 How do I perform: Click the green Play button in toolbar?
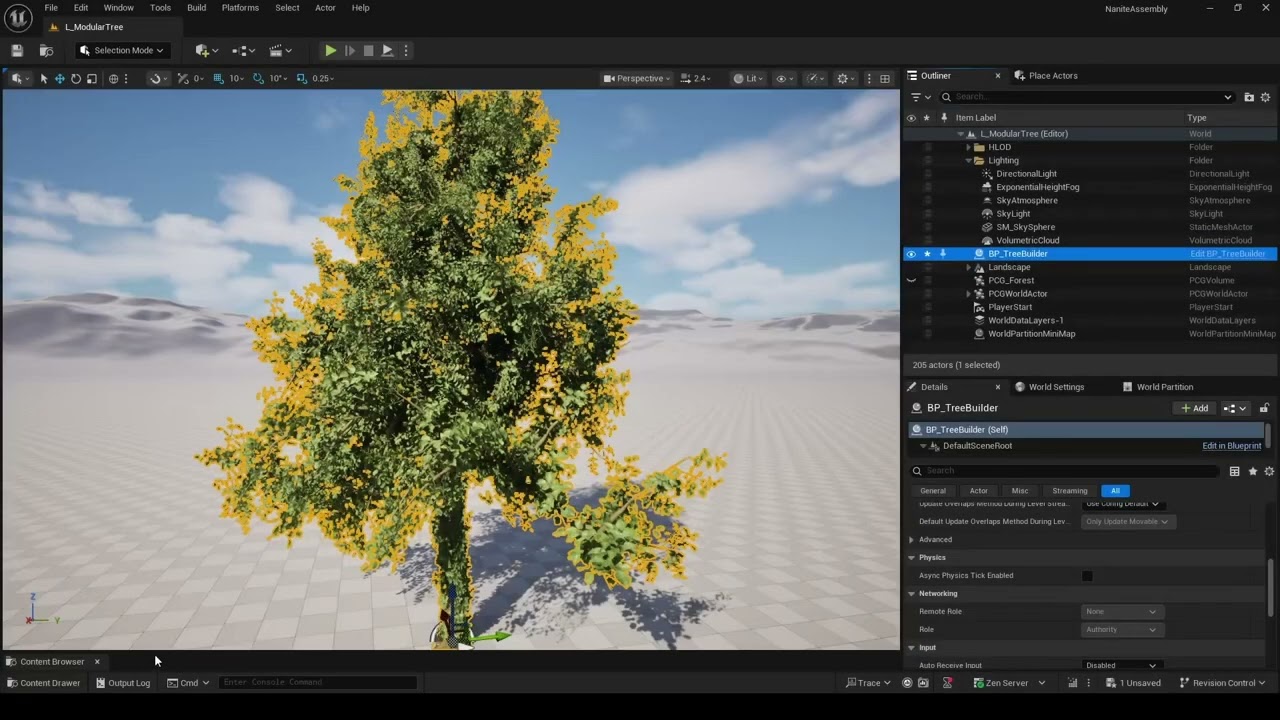(330, 50)
